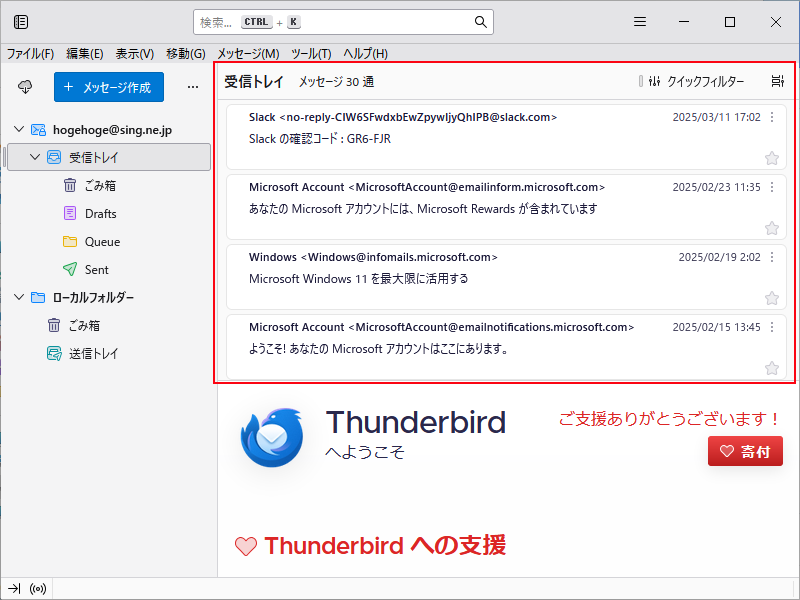Collapse the ローカルフォルダー tree

(19, 297)
